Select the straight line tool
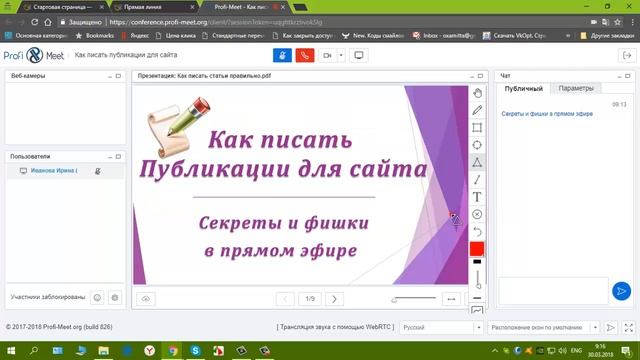This screenshot has height=360, width=640. click(x=477, y=180)
